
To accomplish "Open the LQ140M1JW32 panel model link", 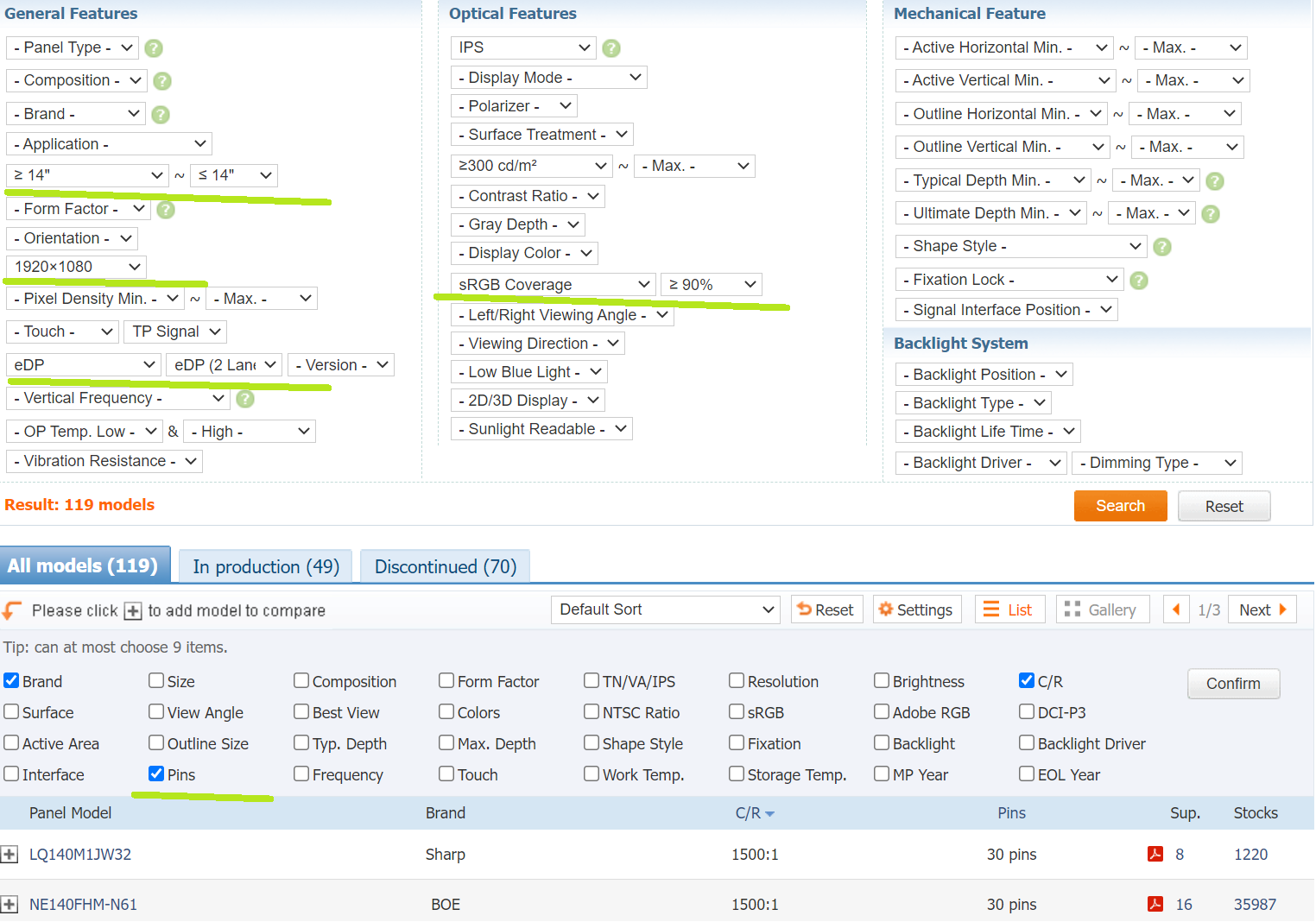I will pos(80,855).
